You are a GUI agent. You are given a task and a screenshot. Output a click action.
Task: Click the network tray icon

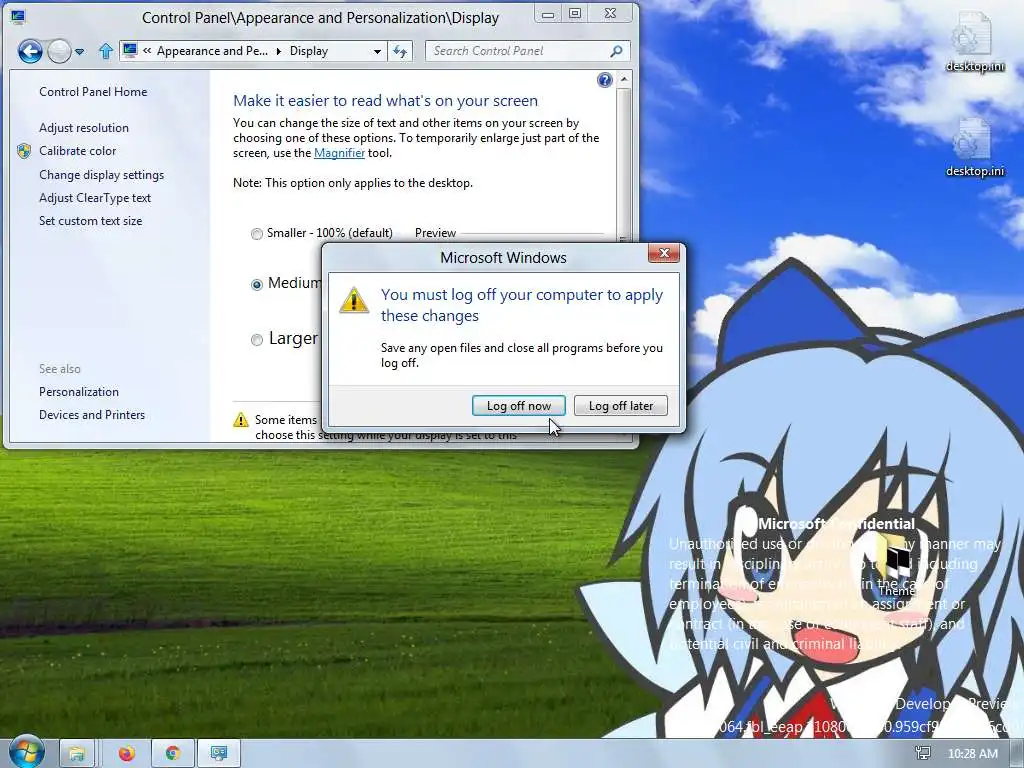pyautogui.click(x=923, y=754)
